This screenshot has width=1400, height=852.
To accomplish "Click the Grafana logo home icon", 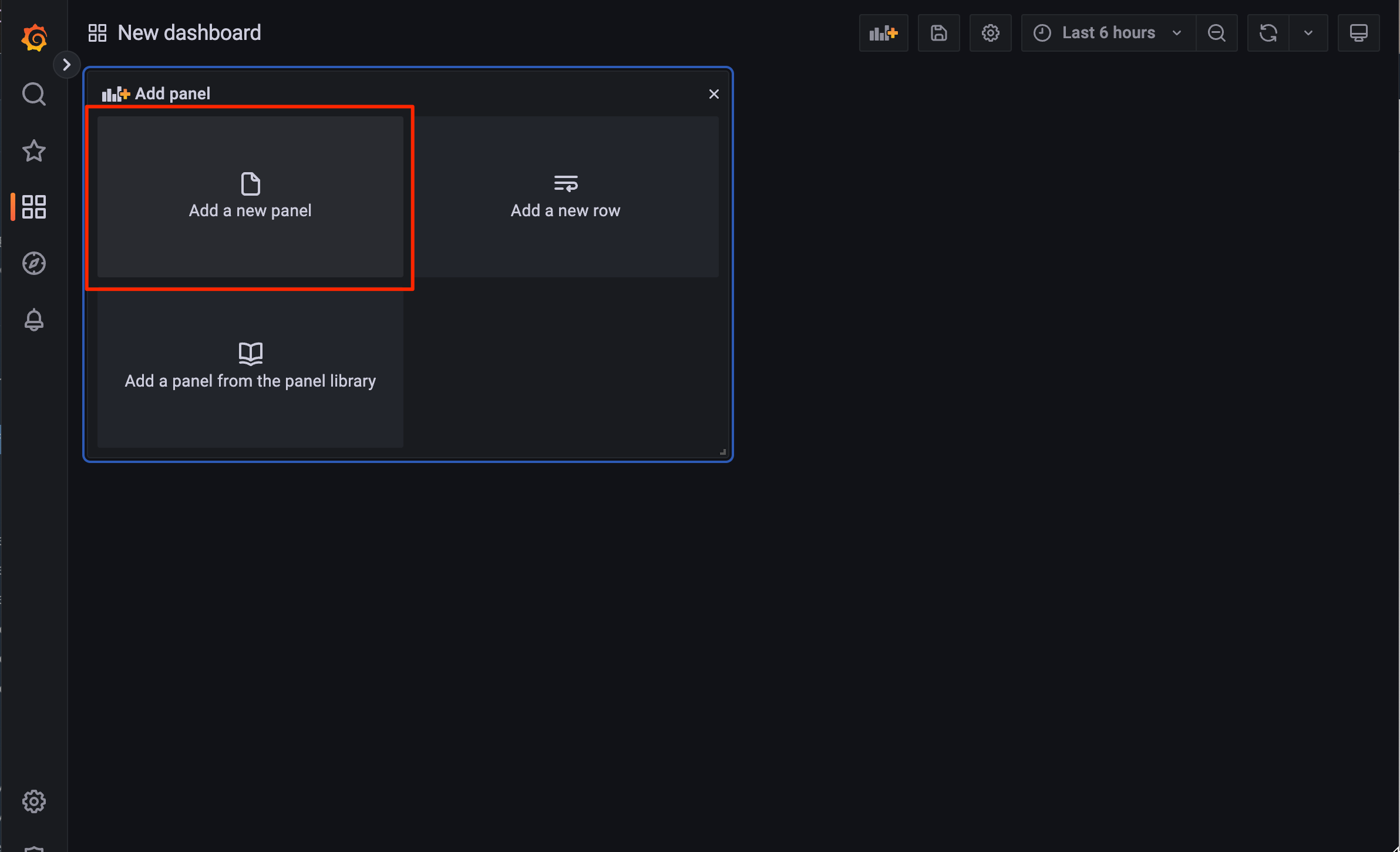I will click(x=34, y=38).
